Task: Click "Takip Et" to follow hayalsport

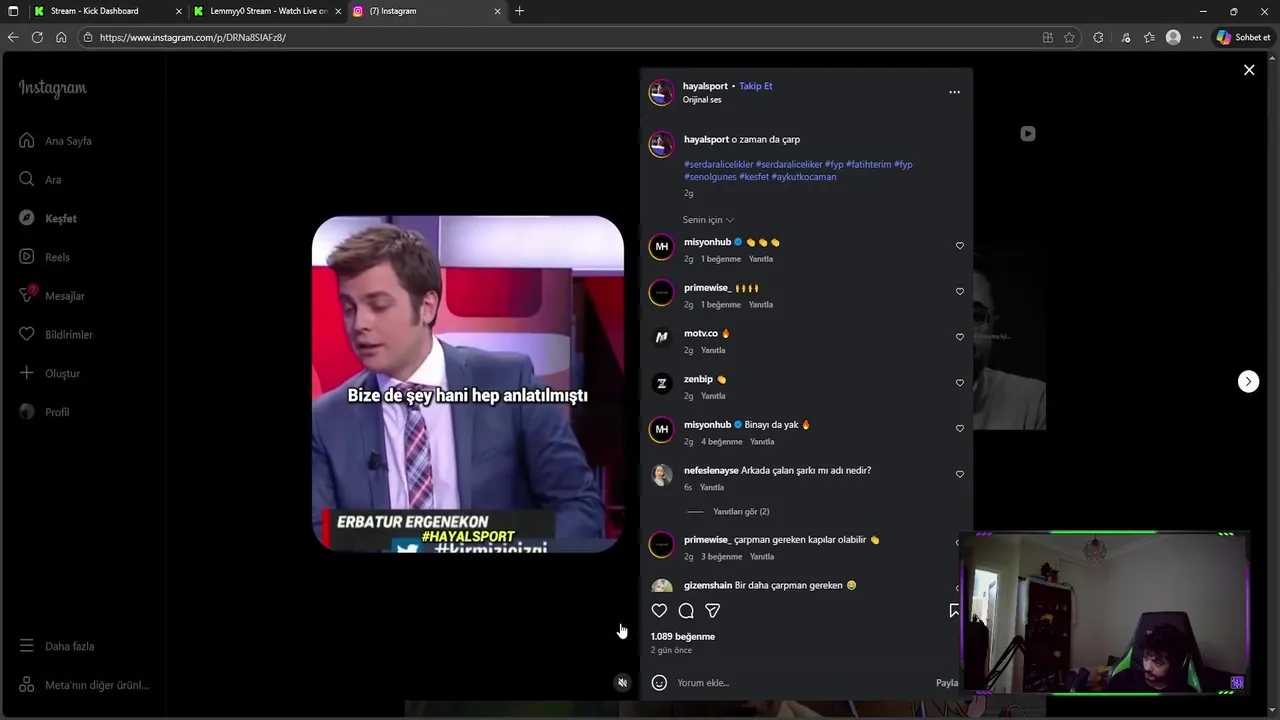Action: point(755,86)
